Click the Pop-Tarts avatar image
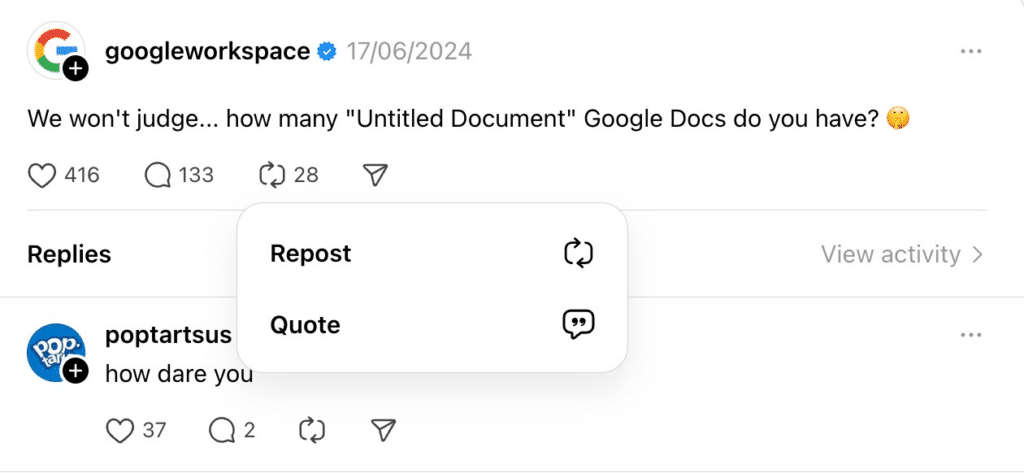The image size is (1024, 473). [x=56, y=352]
